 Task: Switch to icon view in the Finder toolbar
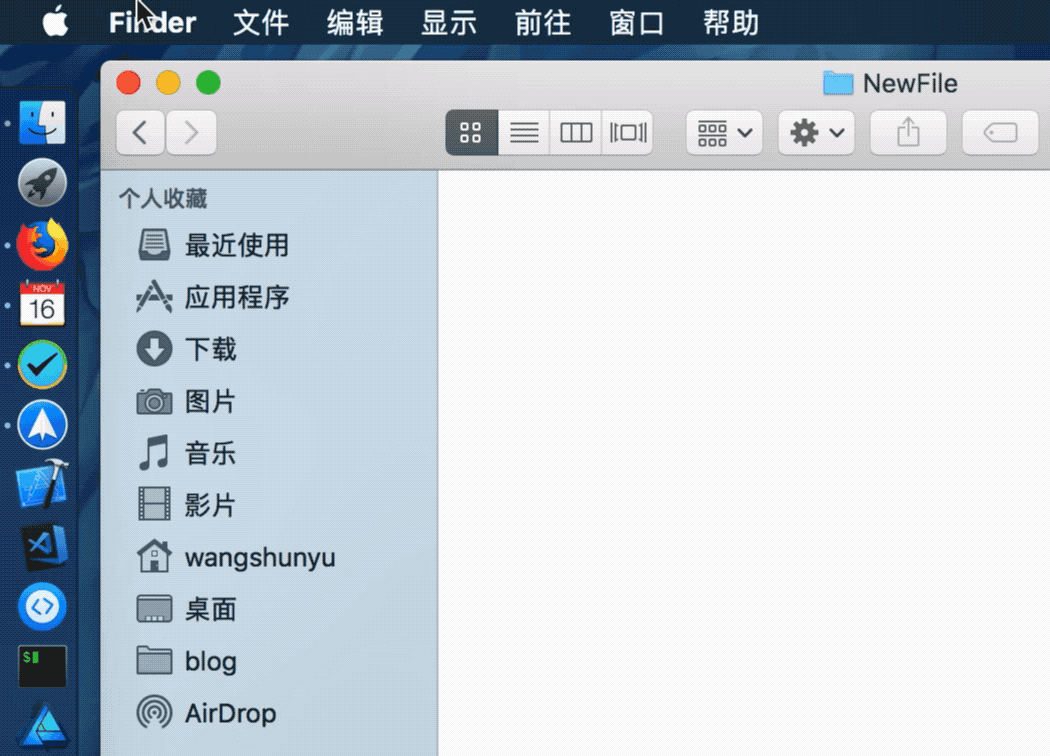[471, 132]
